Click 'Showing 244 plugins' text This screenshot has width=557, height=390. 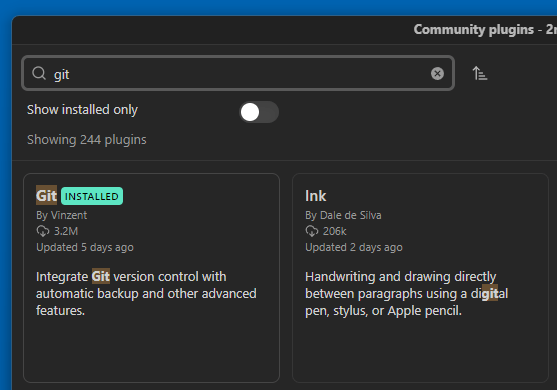87,140
